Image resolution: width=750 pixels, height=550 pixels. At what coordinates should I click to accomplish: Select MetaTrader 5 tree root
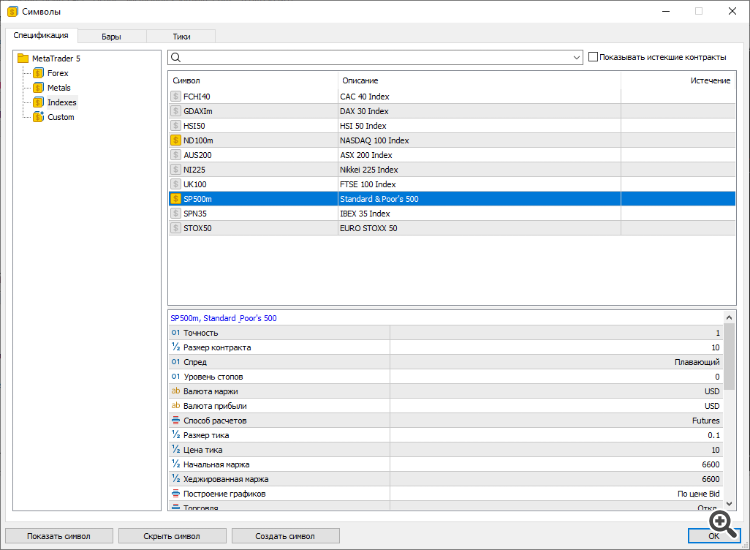click(56, 58)
